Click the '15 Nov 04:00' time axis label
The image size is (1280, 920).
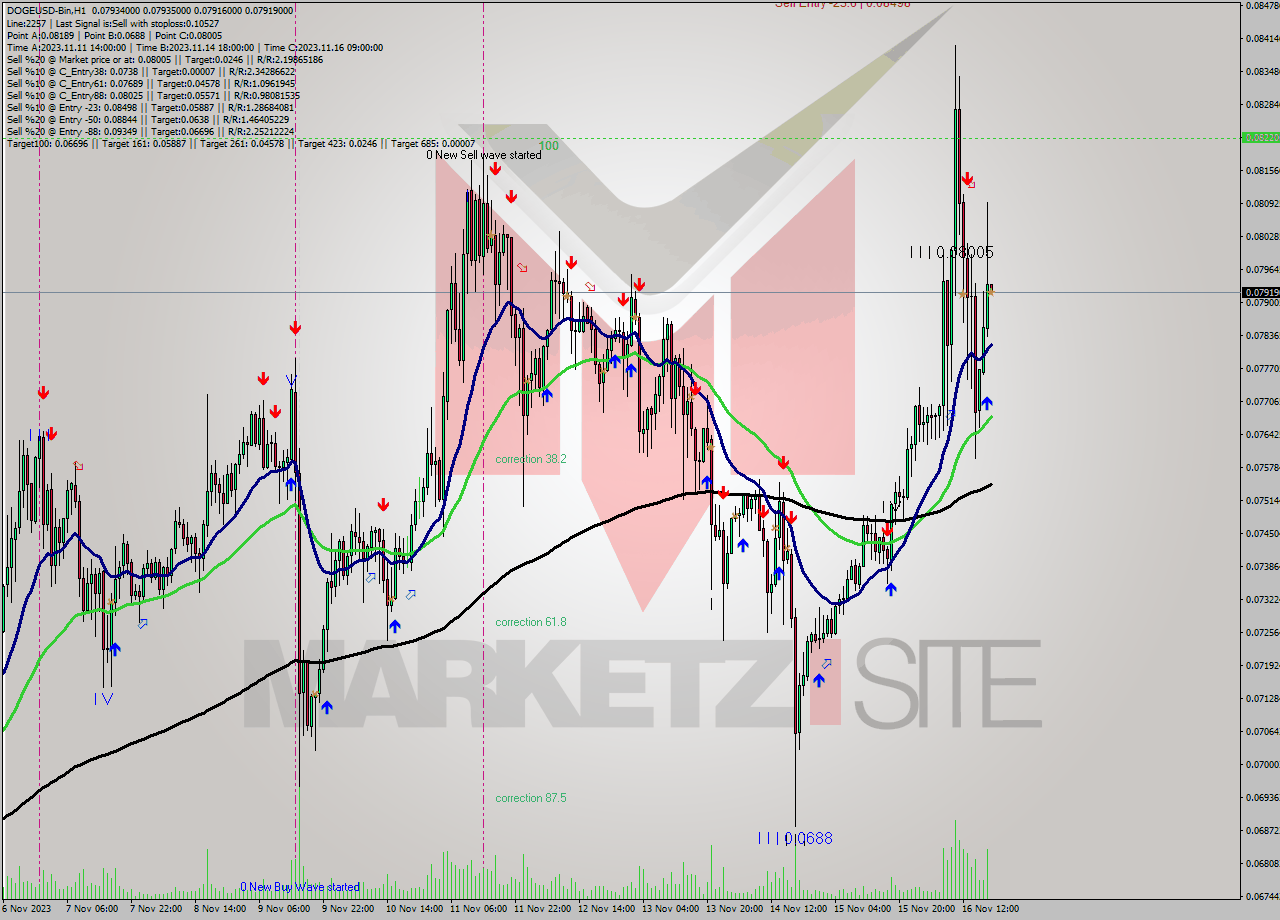(x=863, y=909)
